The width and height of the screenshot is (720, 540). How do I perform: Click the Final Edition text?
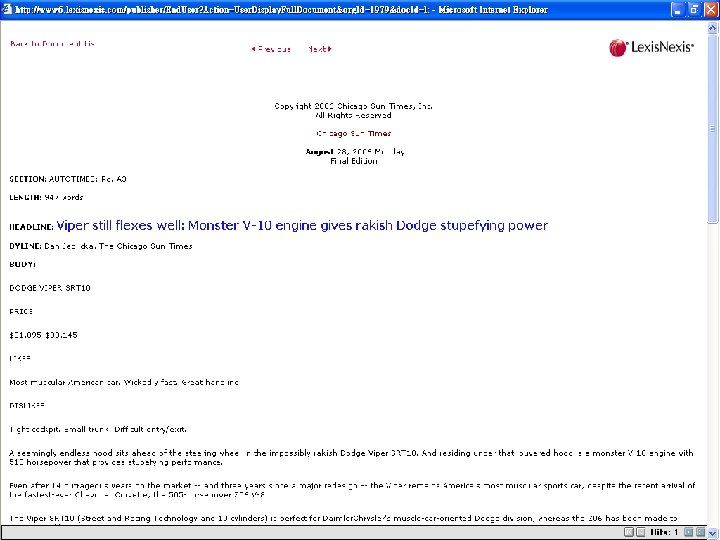click(x=354, y=161)
